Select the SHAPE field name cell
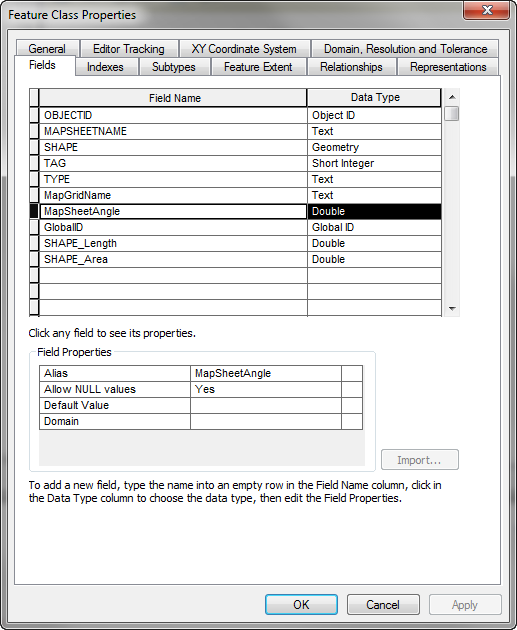 [x=173, y=147]
